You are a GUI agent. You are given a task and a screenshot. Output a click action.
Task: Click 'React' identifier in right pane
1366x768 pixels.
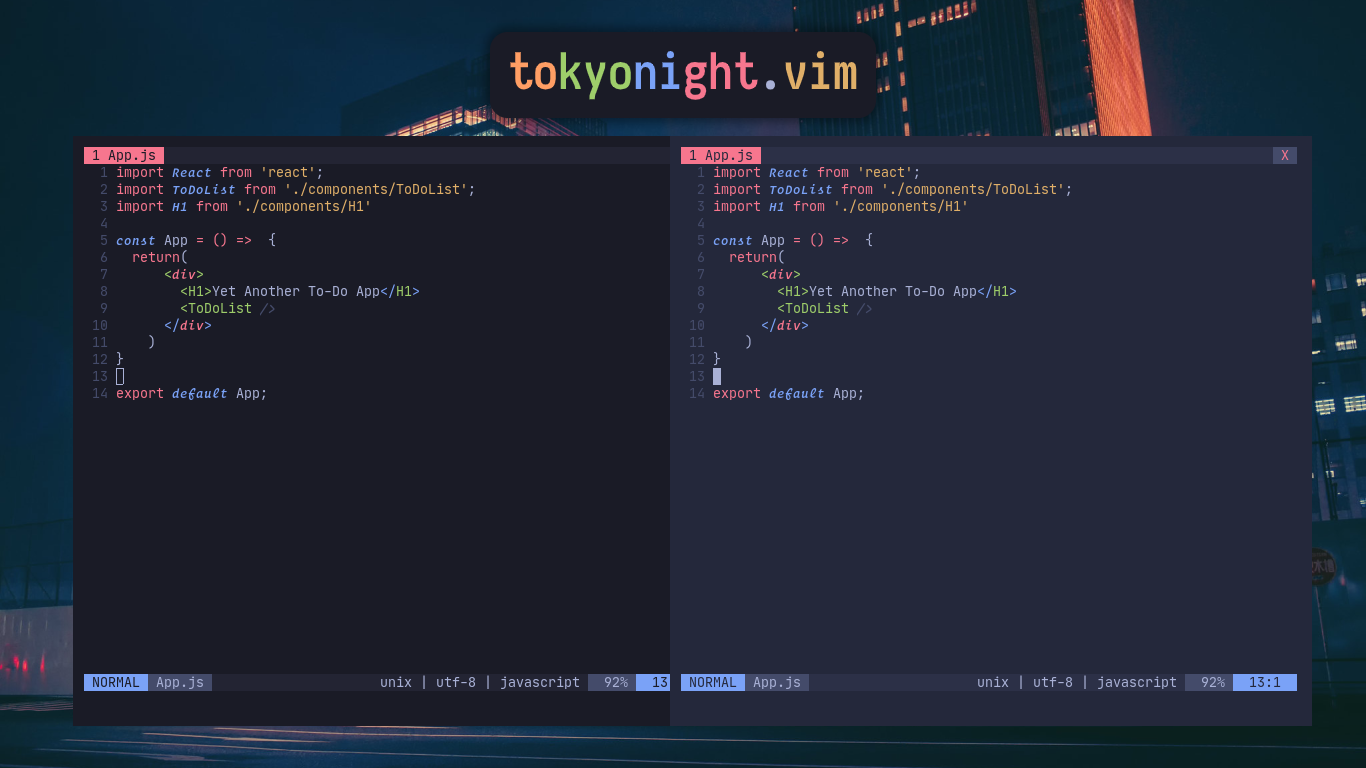coord(789,172)
